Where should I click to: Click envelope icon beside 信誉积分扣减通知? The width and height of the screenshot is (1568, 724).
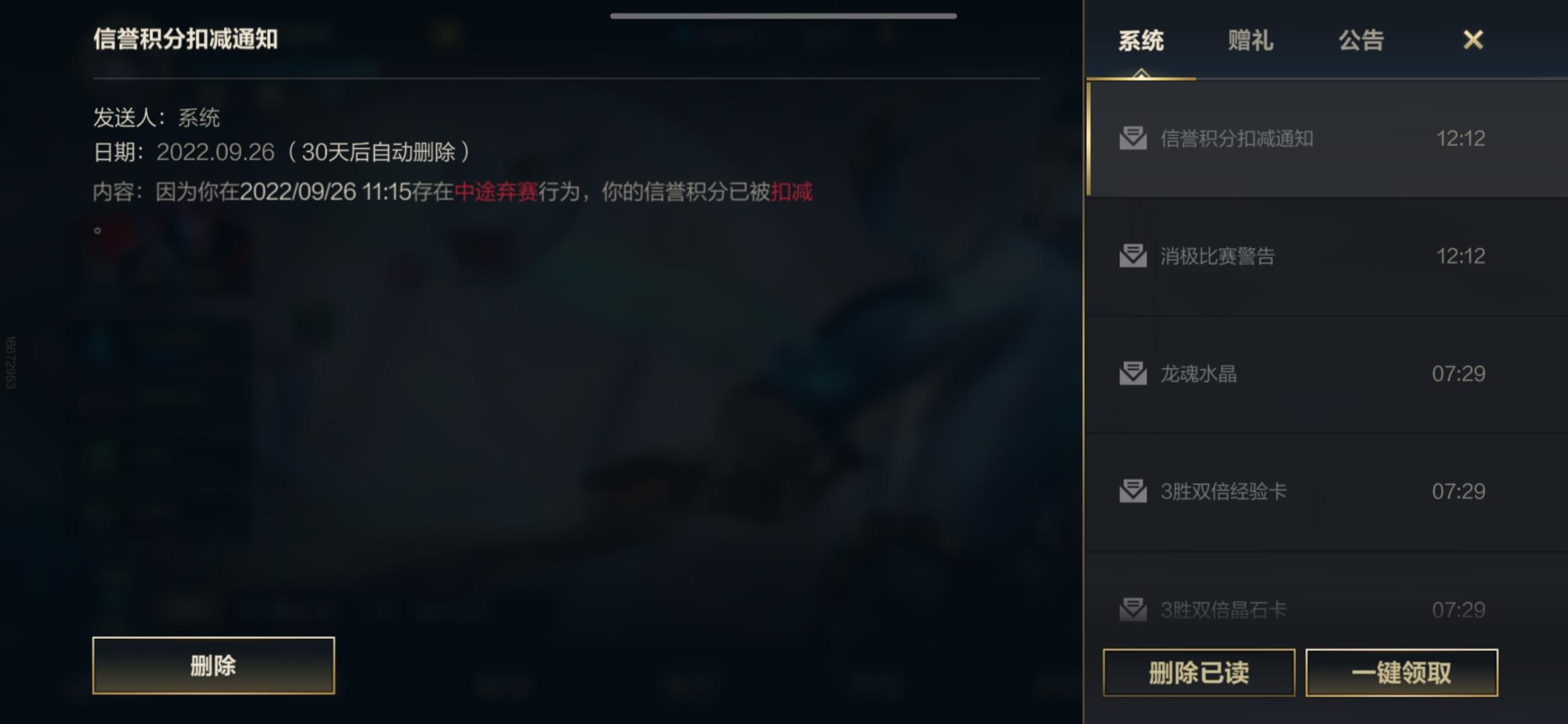click(x=1133, y=138)
